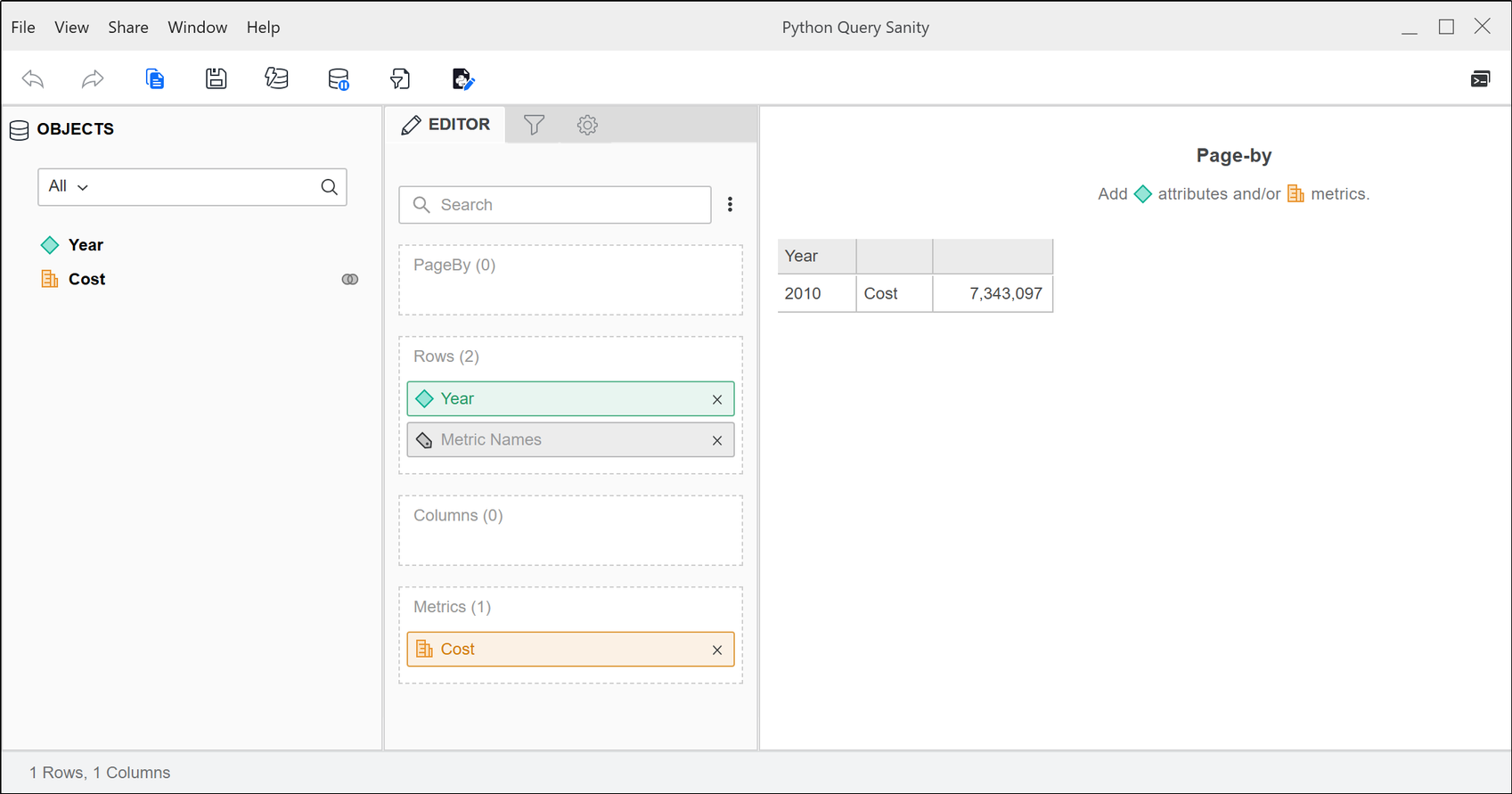Click the pause data retrieval icon
This screenshot has width=1512, height=794.
tap(339, 79)
